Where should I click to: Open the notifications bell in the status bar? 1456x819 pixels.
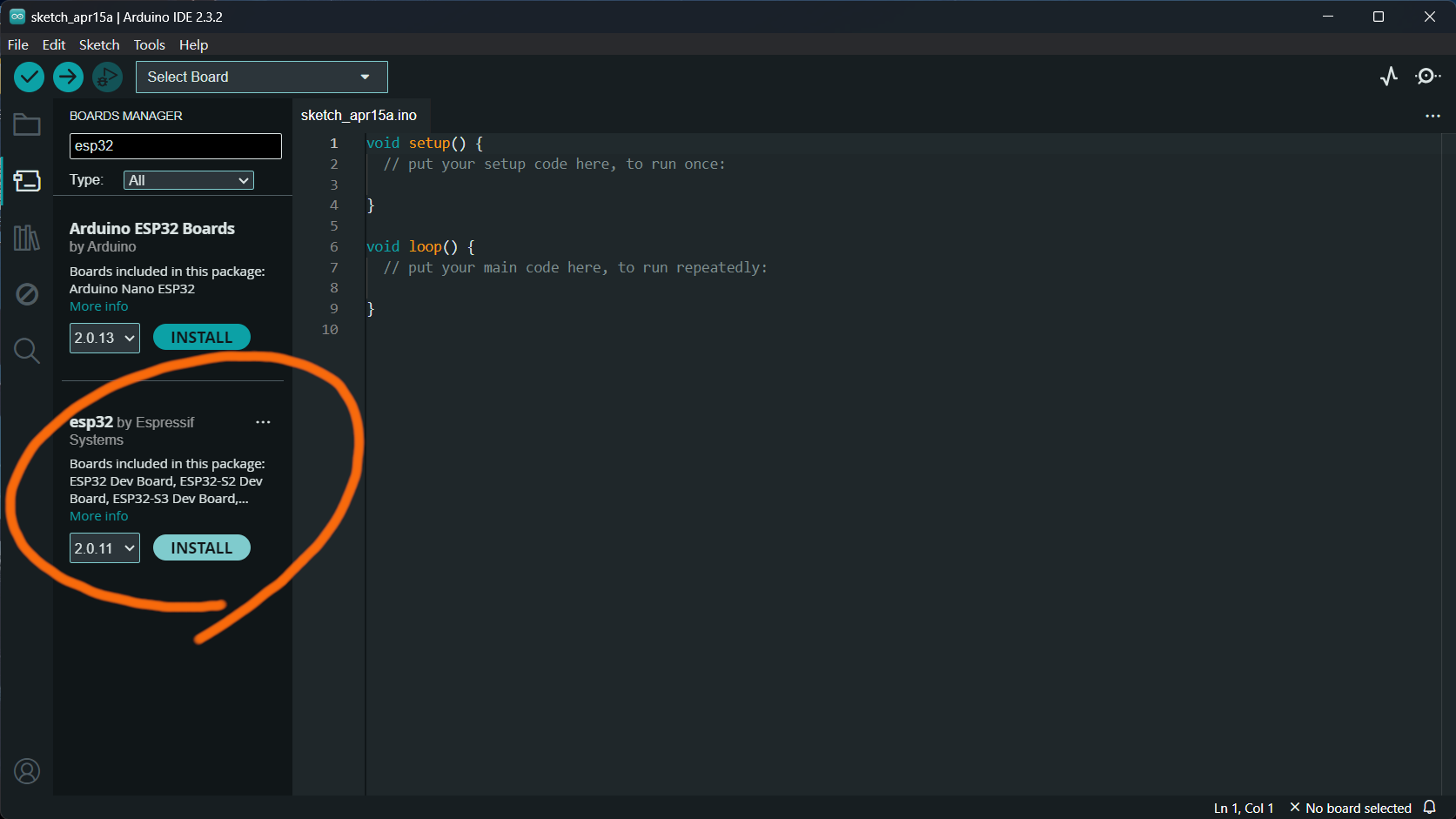pyautogui.click(x=1430, y=807)
